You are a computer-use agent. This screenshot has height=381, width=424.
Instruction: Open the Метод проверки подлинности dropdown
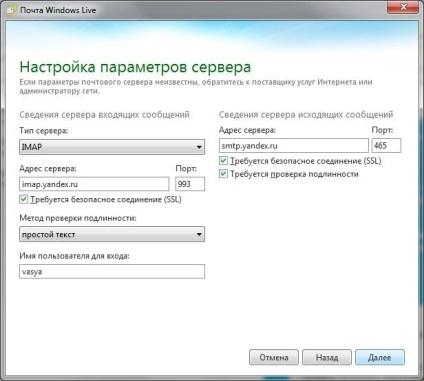point(112,234)
